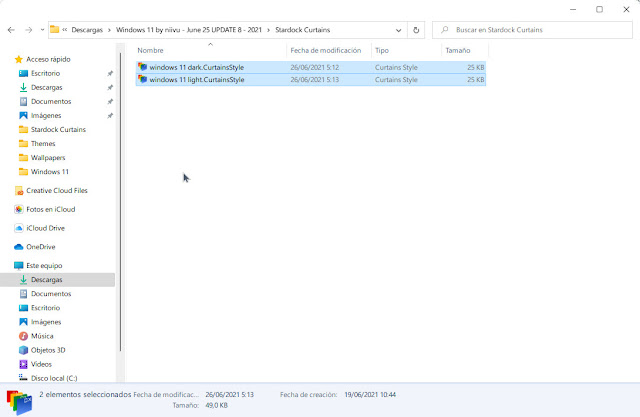This screenshot has height=417, width=640.
Task: Click the navigation pane vertical scrollbar
Action: pos(120,202)
